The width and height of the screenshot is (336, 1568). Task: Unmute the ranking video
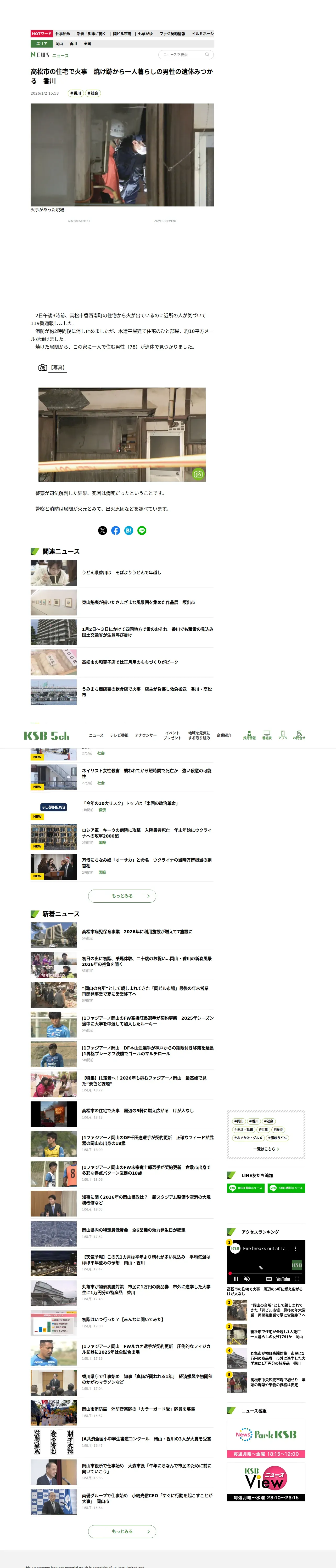point(247,1279)
